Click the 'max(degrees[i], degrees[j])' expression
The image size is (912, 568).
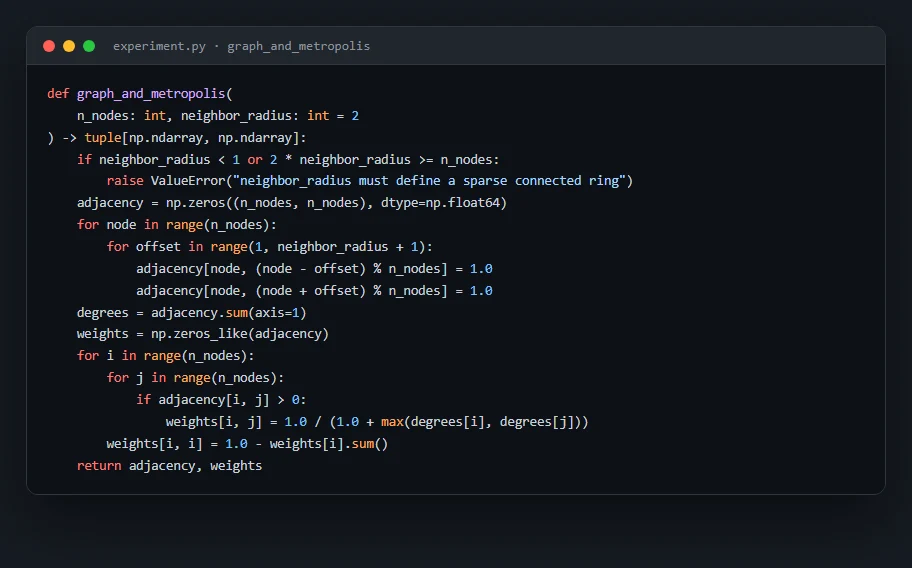pyautogui.click(x=481, y=422)
